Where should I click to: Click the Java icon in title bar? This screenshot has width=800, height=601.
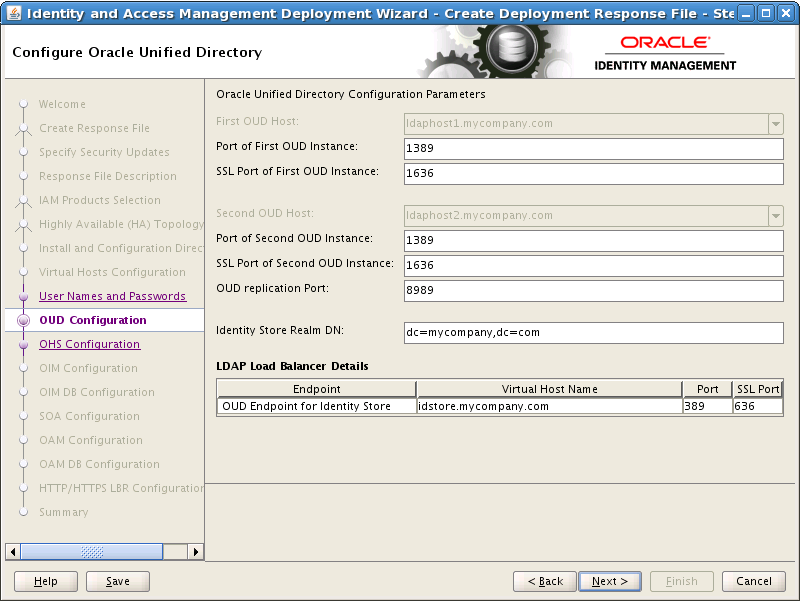tap(14, 13)
